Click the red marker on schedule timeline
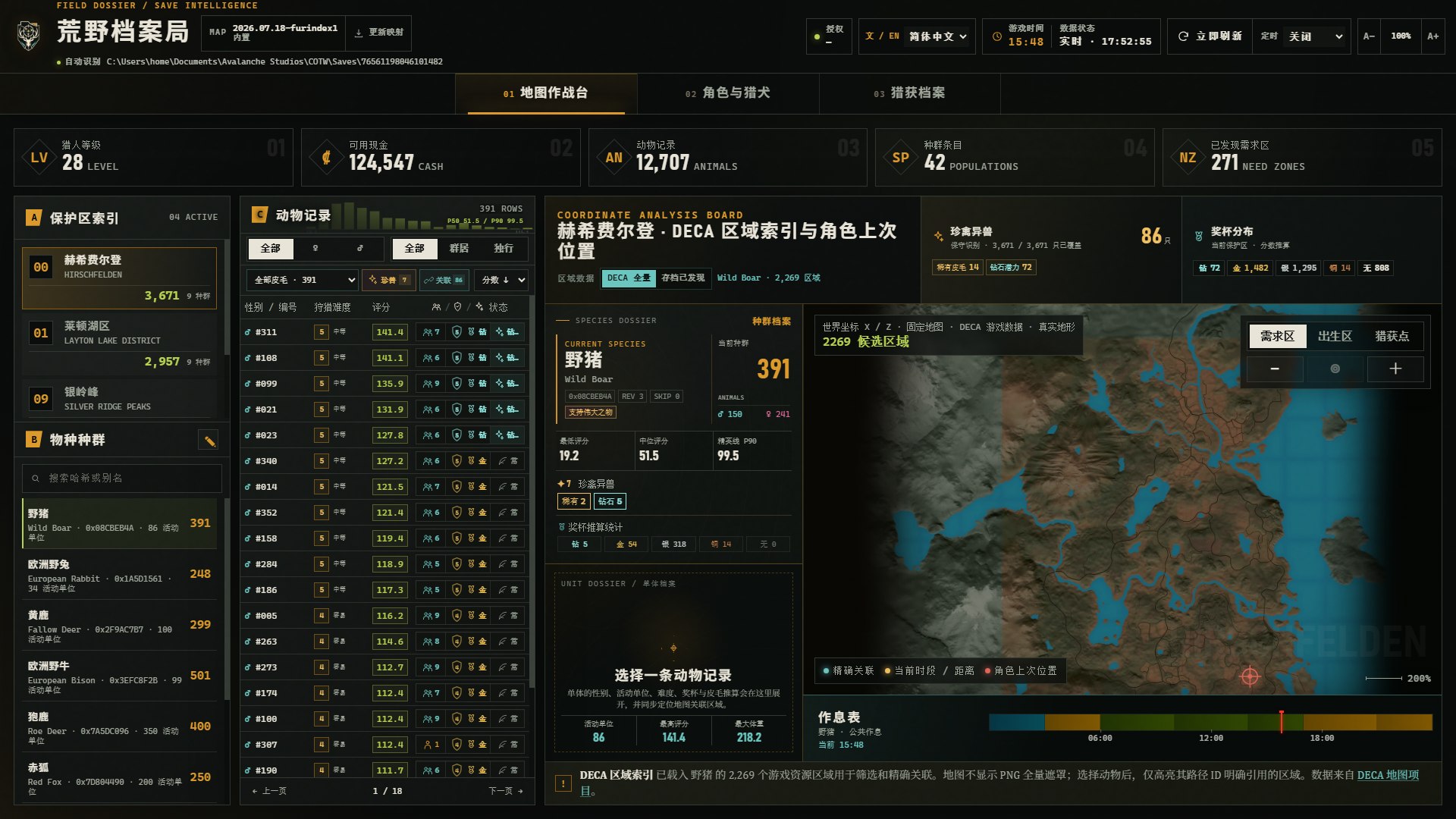1456x819 pixels. click(1282, 721)
